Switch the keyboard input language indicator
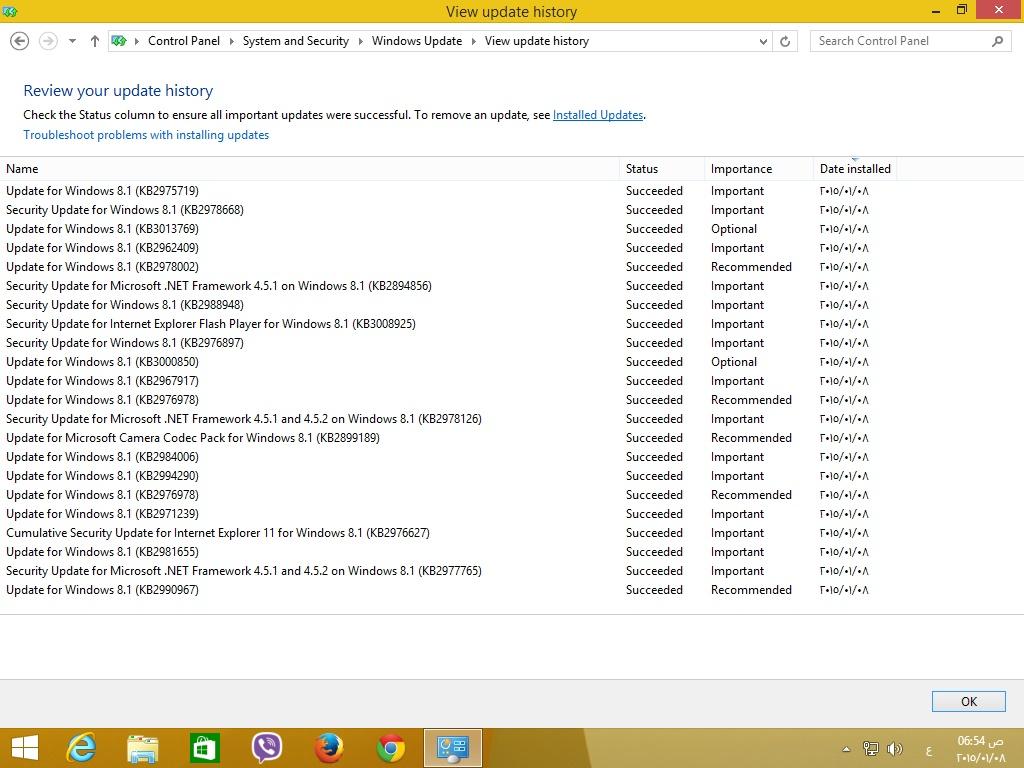This screenshot has height=768, width=1024. (929, 749)
